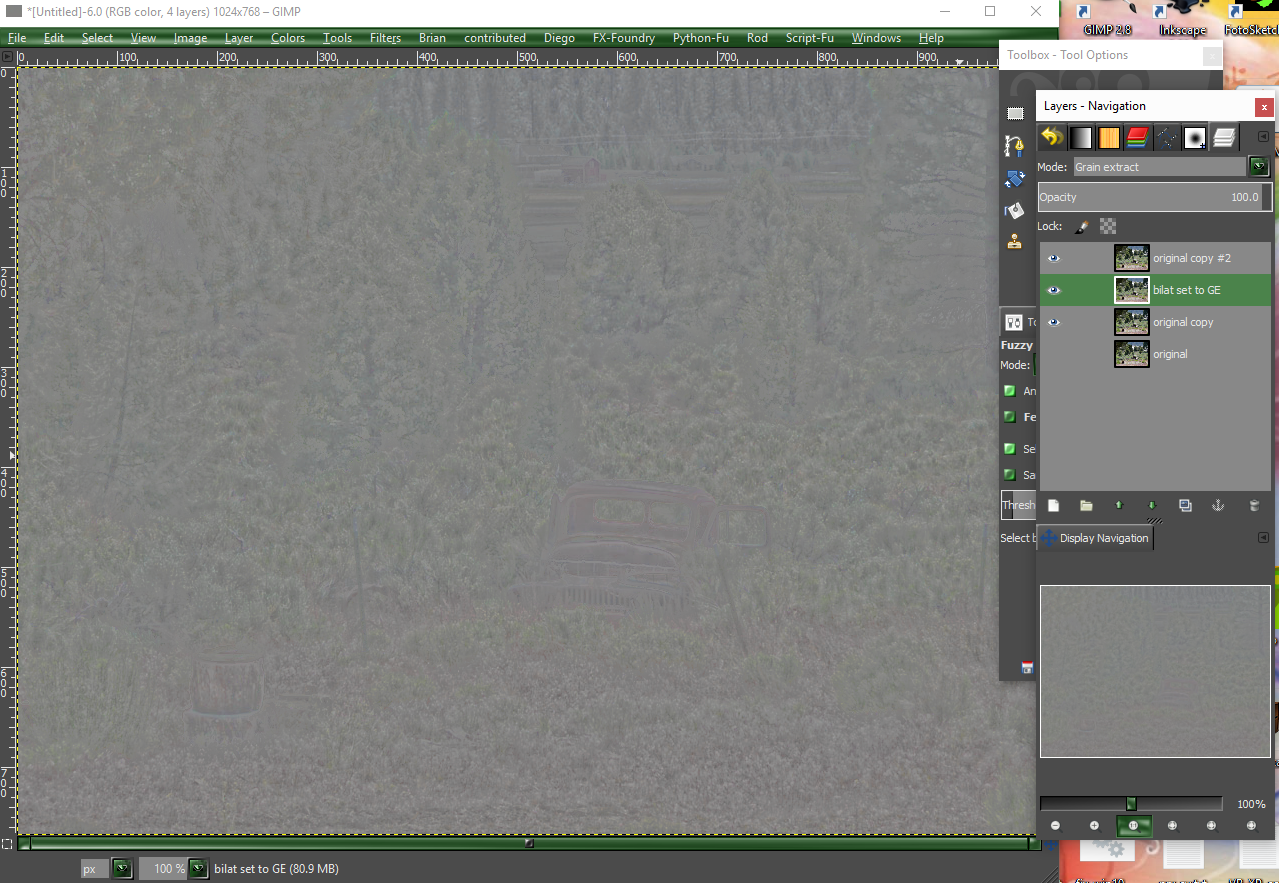Raise the selected layer
Viewport: 1279px width, 883px height.
pyautogui.click(x=1119, y=506)
